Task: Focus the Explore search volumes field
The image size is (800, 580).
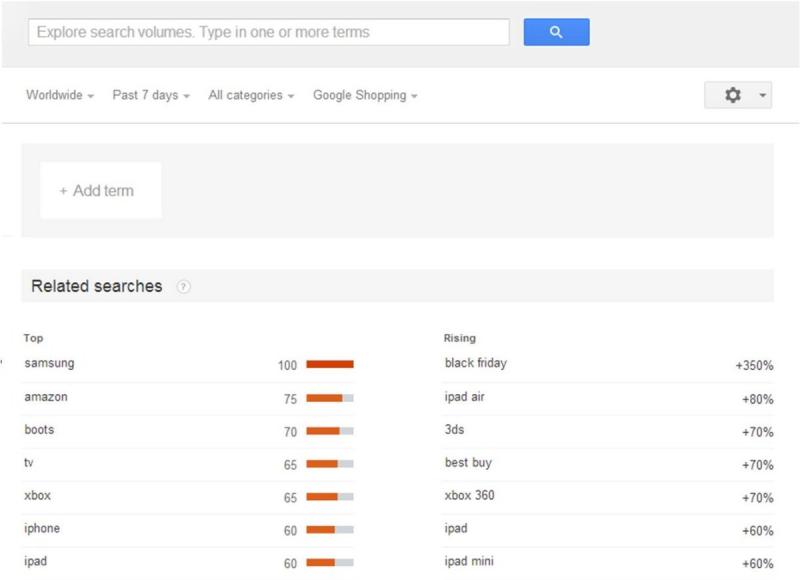Action: click(x=269, y=32)
